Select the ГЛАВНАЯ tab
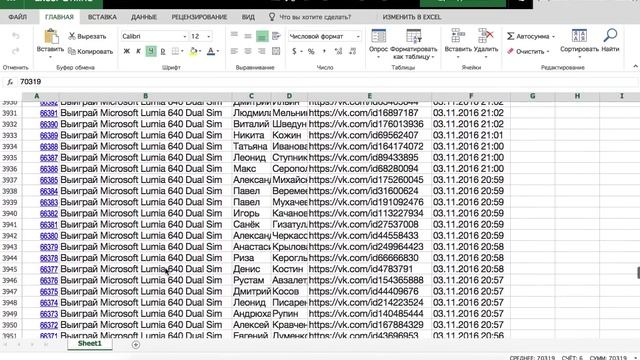640x360 pixels. (x=59, y=17)
